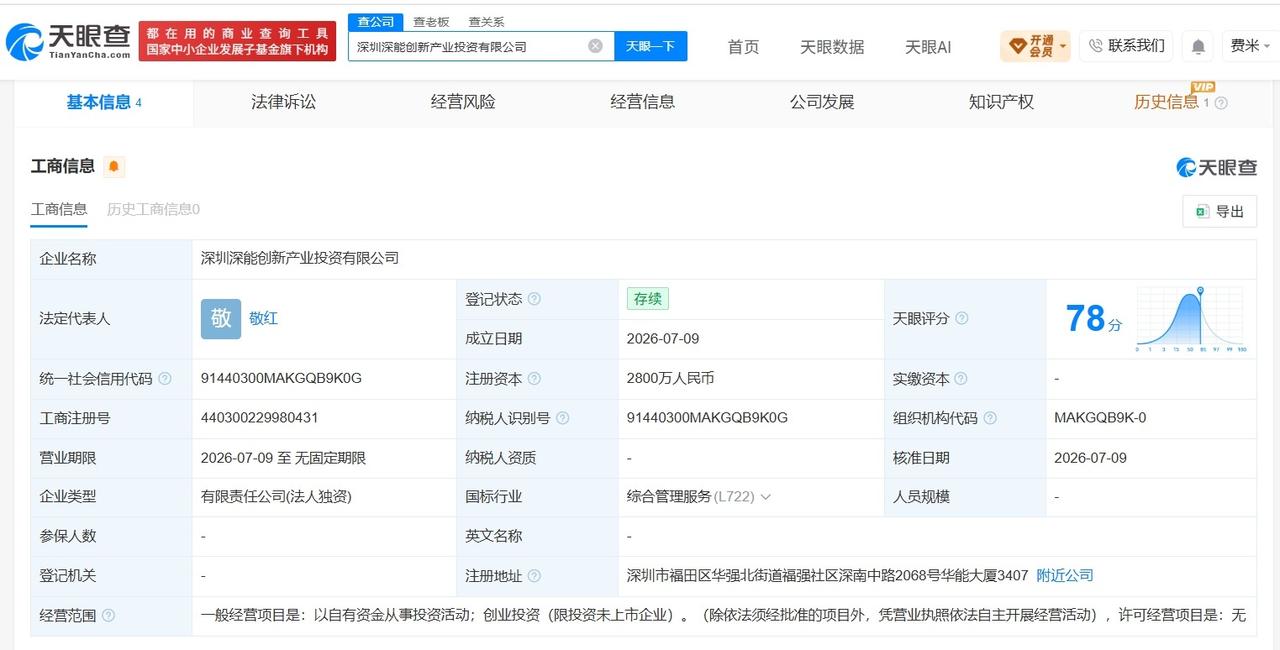The height and width of the screenshot is (650, 1280).
Task: Expand the 开通会员 dropdown arrow
Action: (x=1062, y=46)
